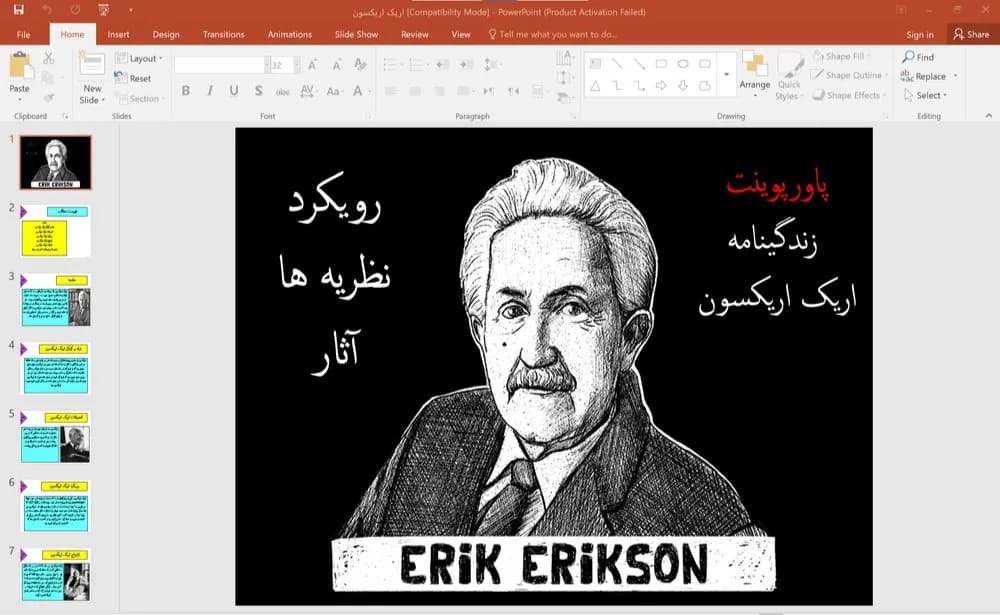Select the Oval shape in shapes gallery

click(683, 64)
